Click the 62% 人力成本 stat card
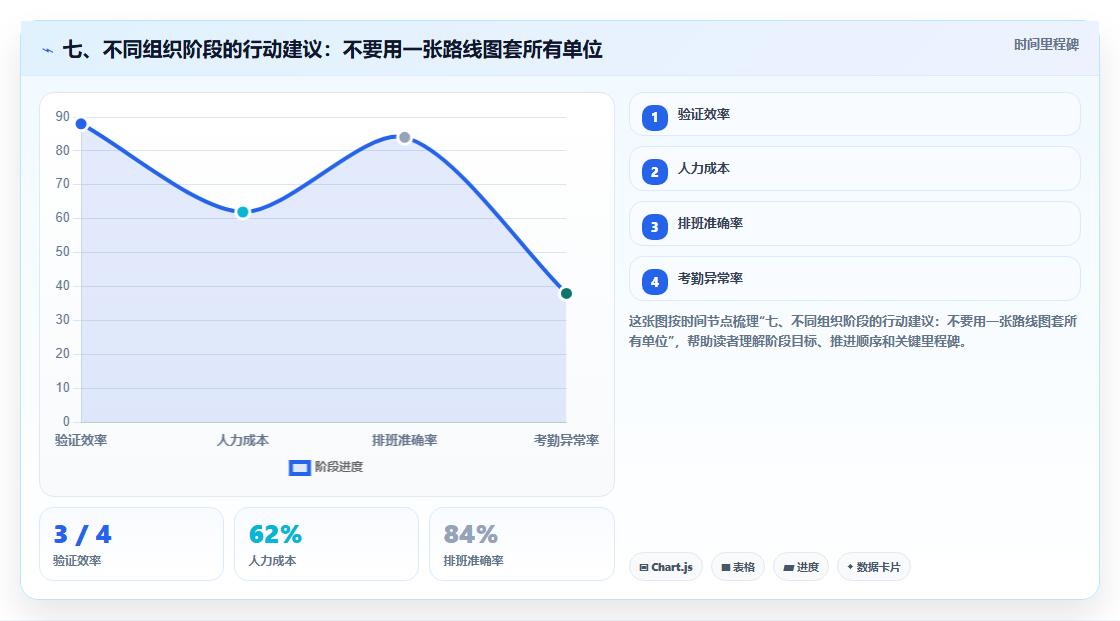The width and height of the screenshot is (1120, 621). [x=326, y=544]
